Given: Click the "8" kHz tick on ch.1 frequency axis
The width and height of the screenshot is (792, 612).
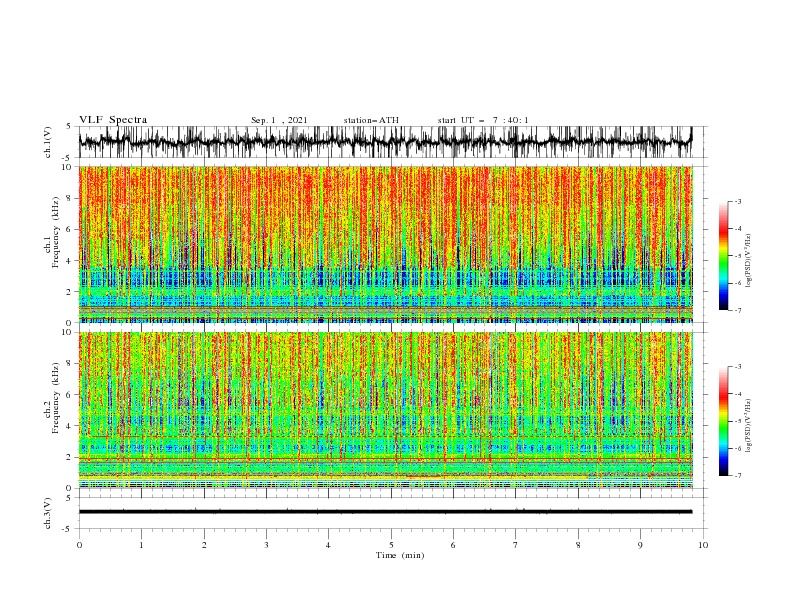Looking at the screenshot, I should 71,198.
